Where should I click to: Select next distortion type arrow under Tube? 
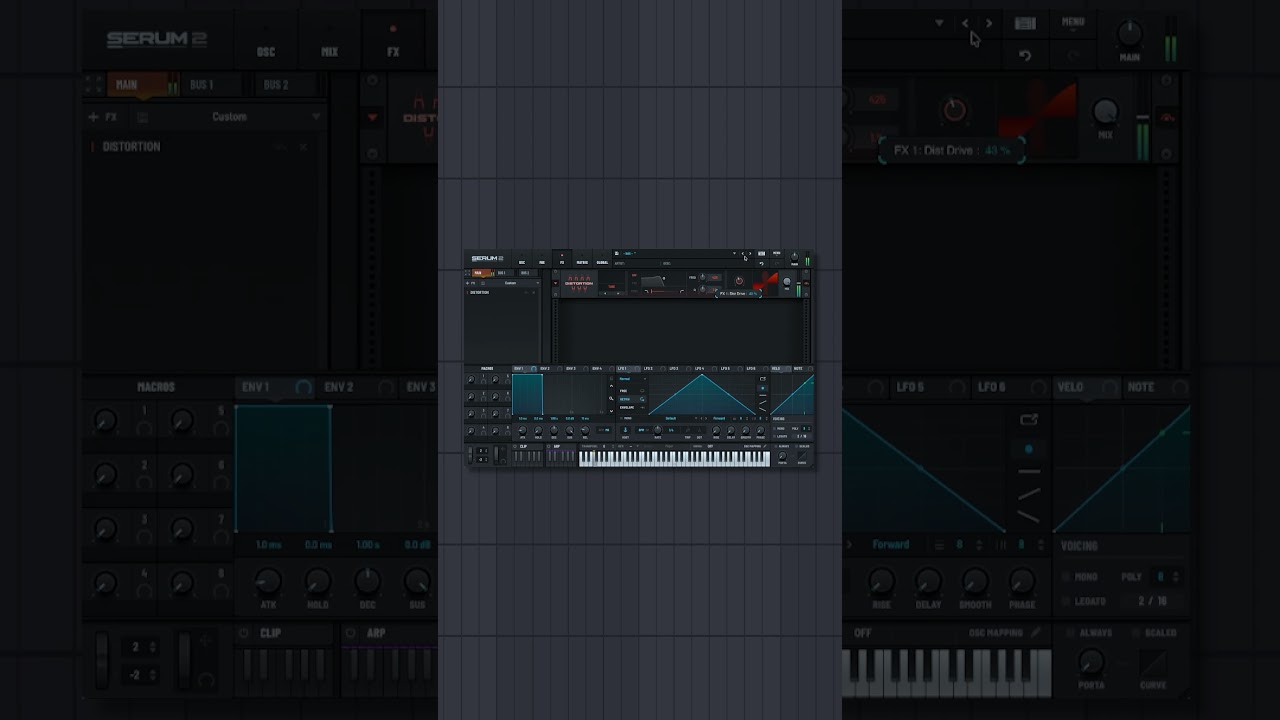pyautogui.click(x=618, y=294)
